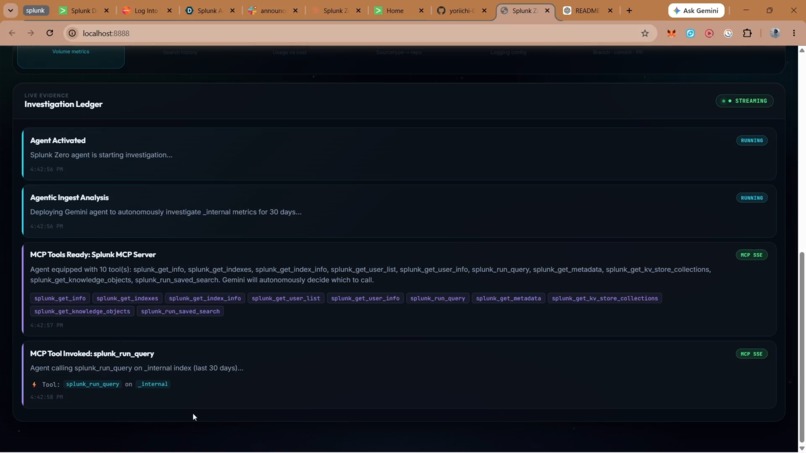Select the splunk_get_index_info tool chip

click(x=205, y=298)
